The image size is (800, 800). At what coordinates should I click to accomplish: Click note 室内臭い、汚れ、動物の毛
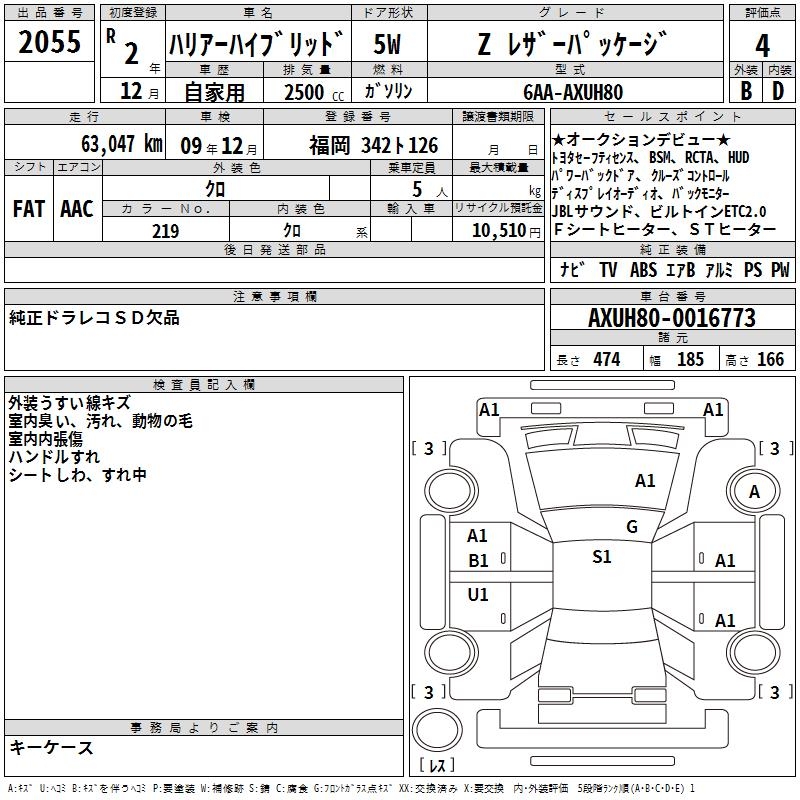pos(101,421)
